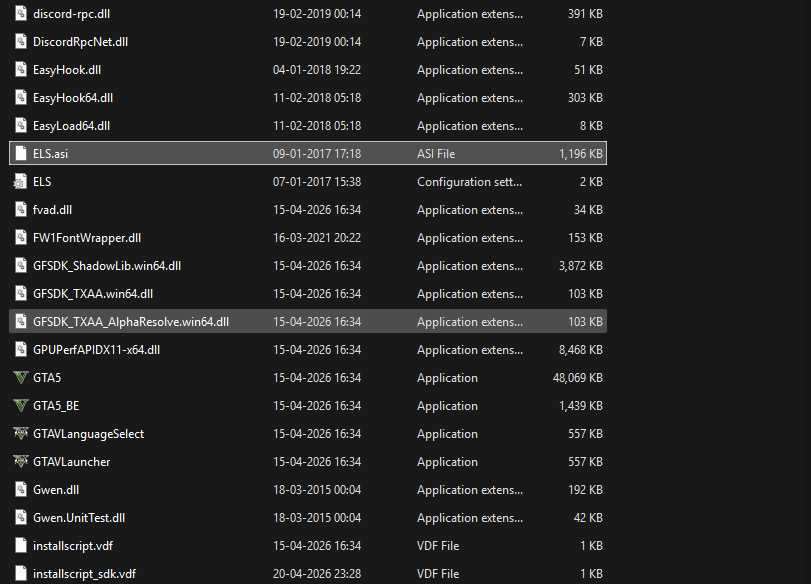Click the 1,196 KB size cell

tap(581, 154)
